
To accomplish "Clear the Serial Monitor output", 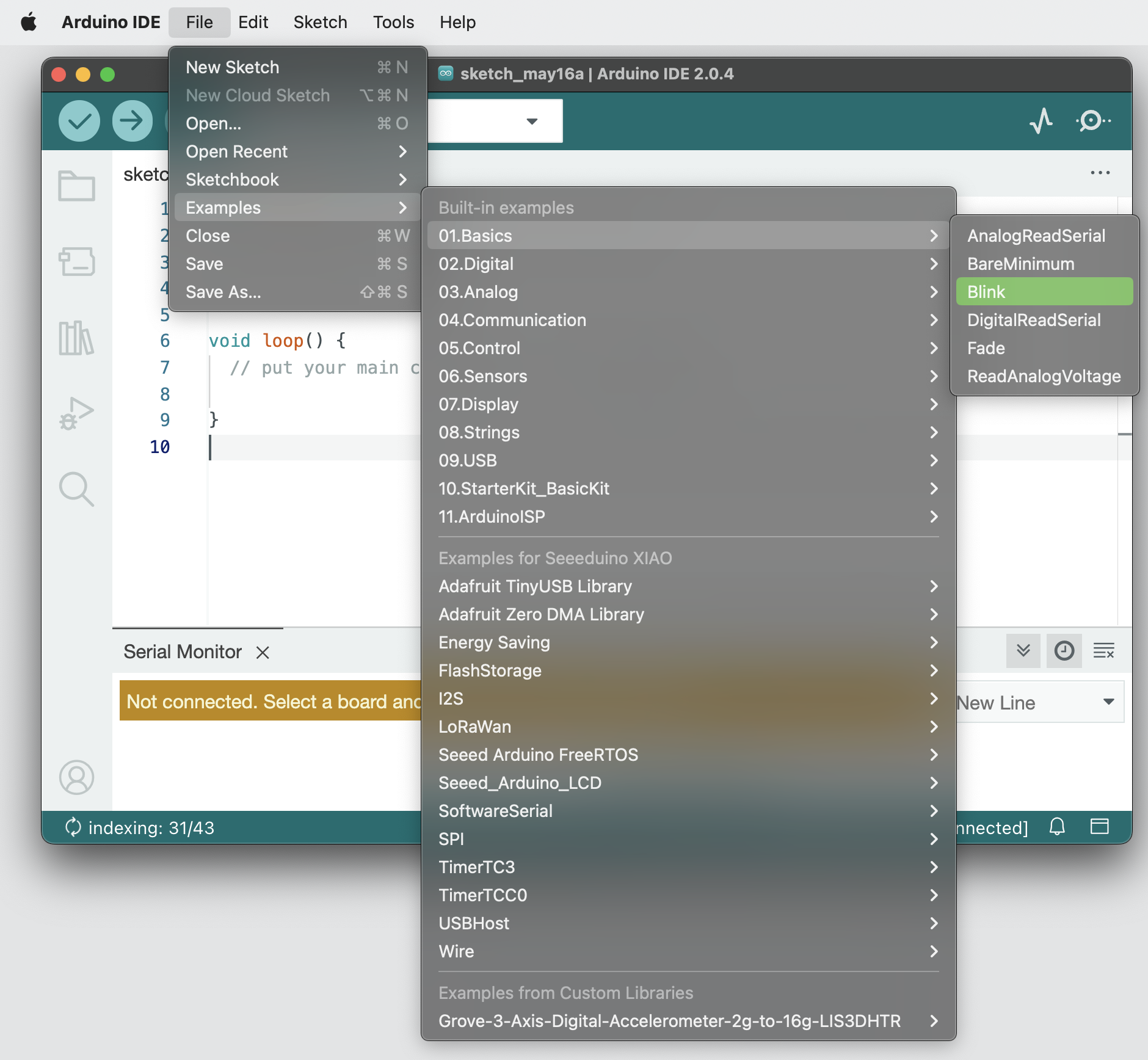I will (x=1104, y=651).
